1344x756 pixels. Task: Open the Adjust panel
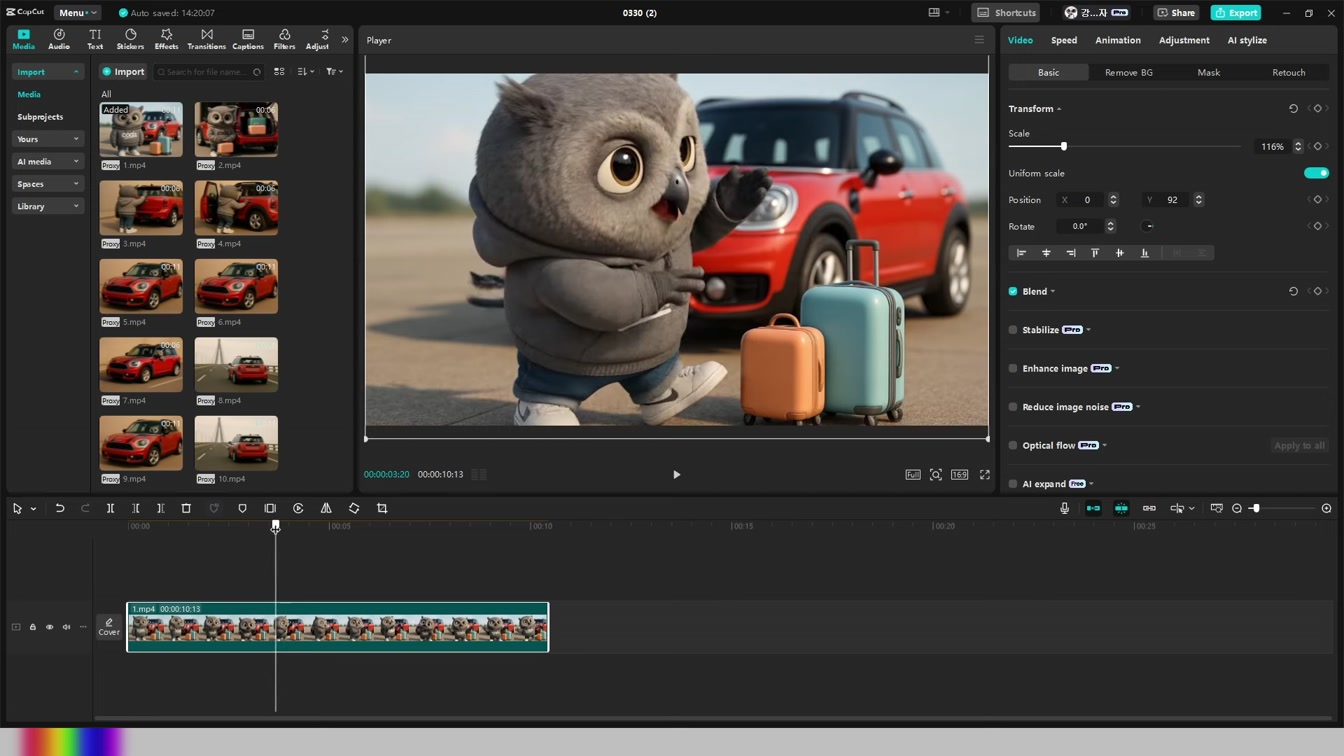(317, 39)
